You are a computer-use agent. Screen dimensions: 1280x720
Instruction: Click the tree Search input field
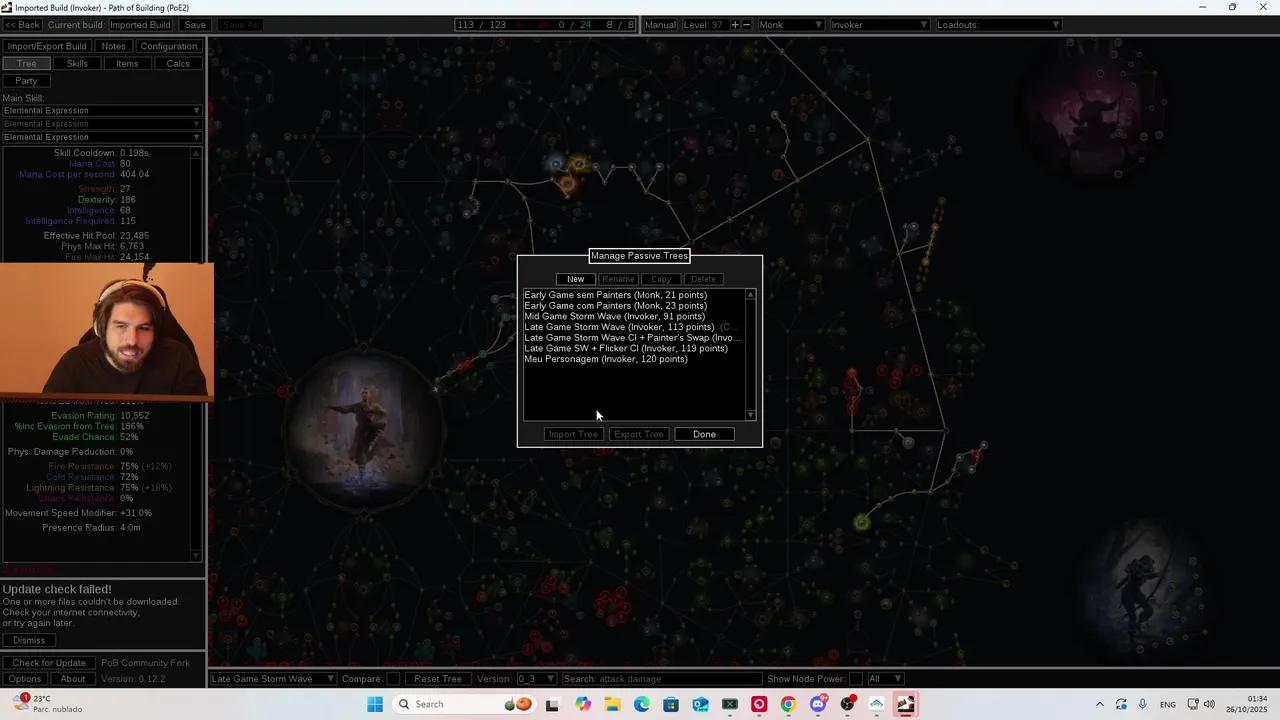tap(661, 679)
